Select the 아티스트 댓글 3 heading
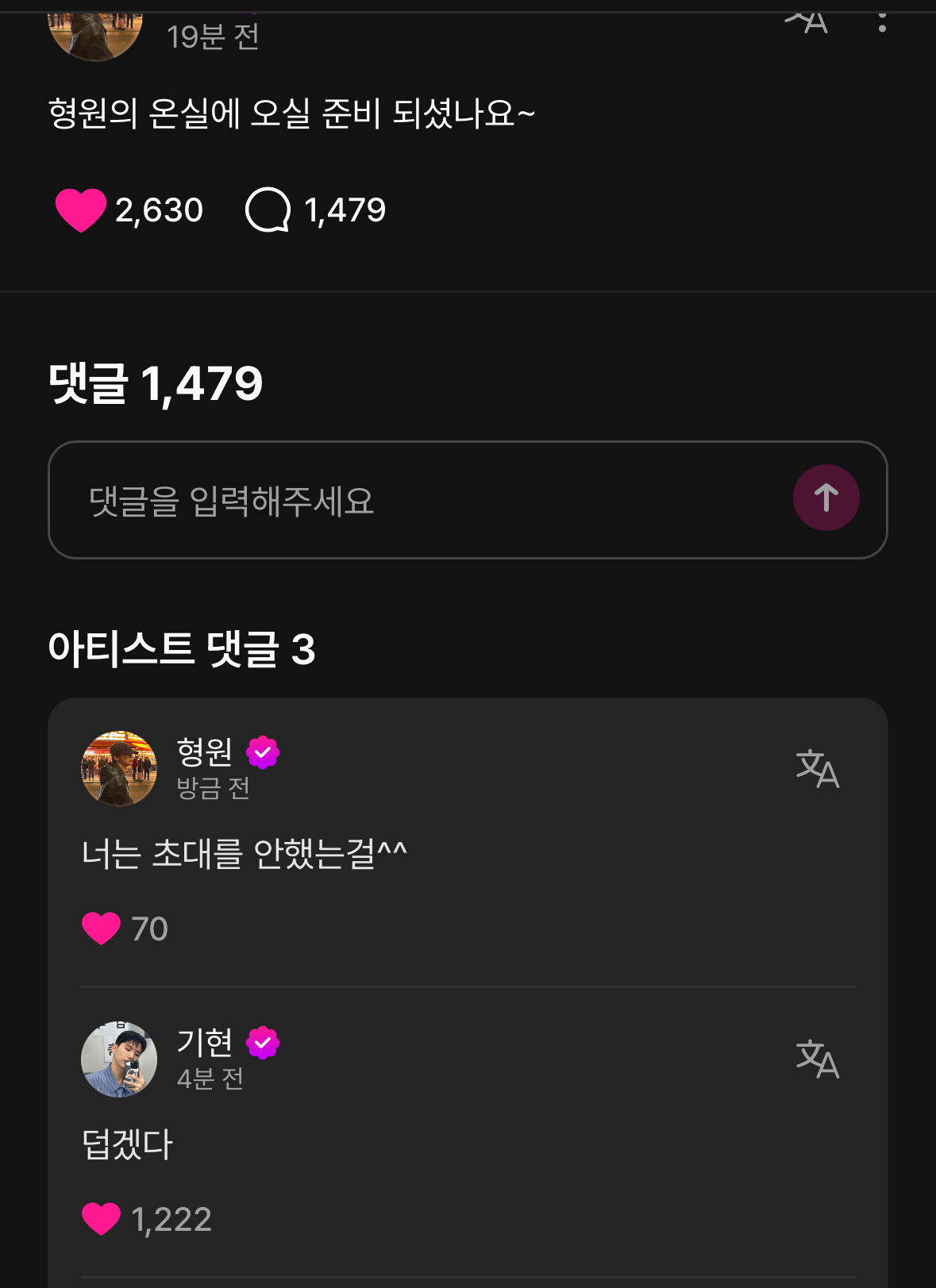Image resolution: width=936 pixels, height=1288 pixels. point(182,648)
